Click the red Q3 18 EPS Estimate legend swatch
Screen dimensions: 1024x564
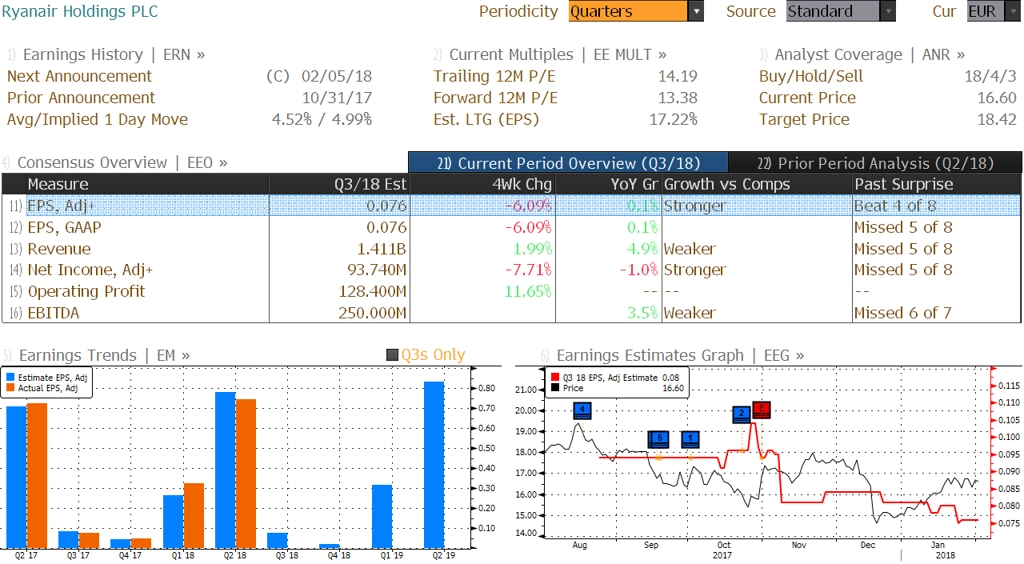click(x=555, y=377)
